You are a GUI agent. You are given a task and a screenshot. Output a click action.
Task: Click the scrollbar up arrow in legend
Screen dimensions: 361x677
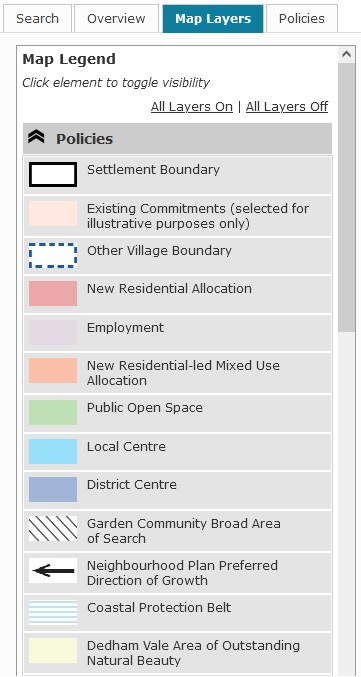[346, 54]
